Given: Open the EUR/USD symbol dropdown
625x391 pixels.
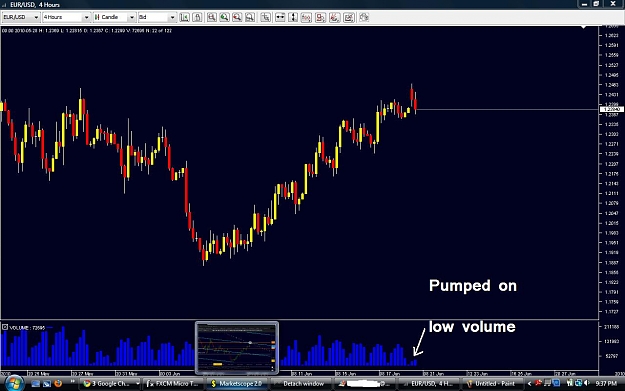Looking at the screenshot, I should coord(21,17).
